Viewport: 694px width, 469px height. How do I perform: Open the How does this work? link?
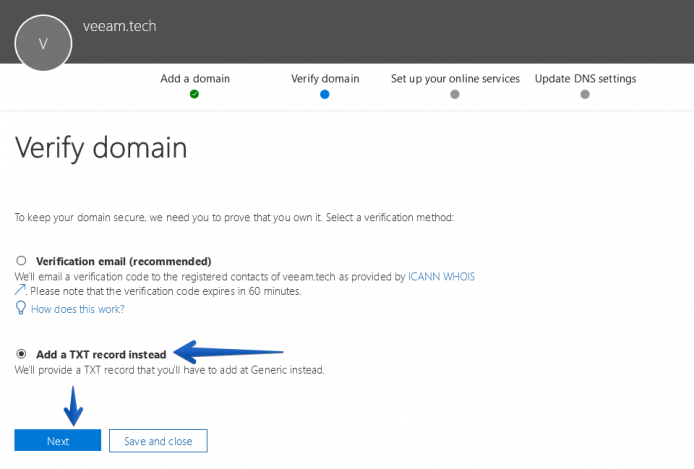(x=77, y=309)
